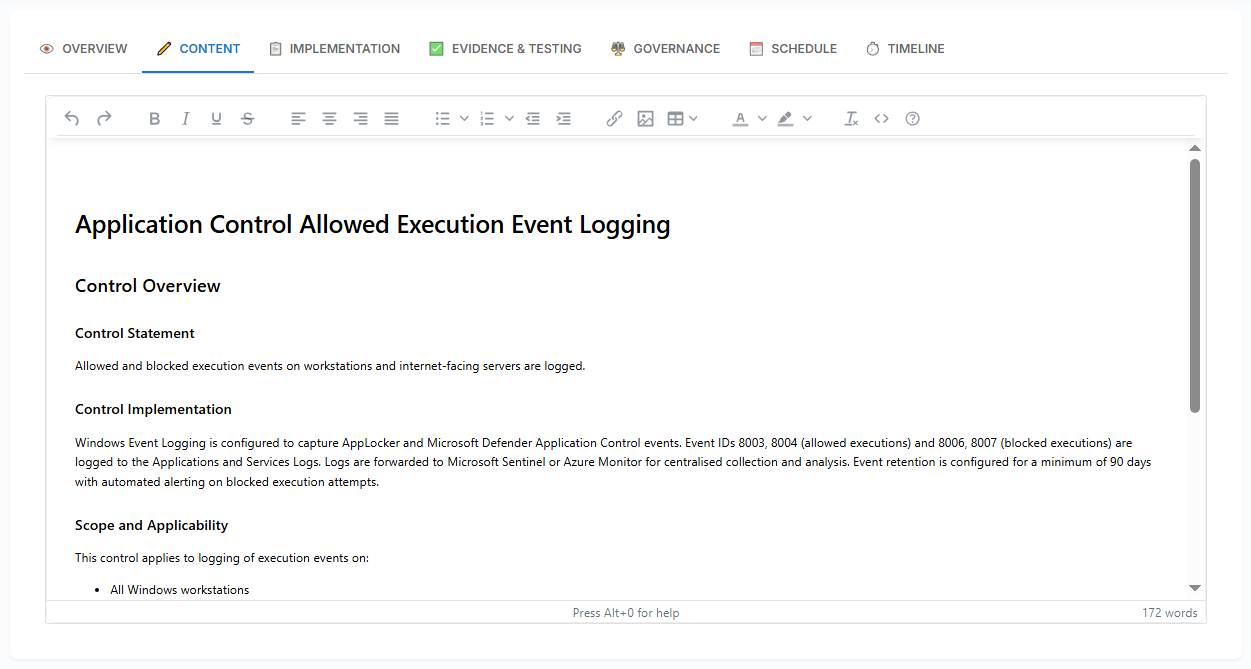Toggle strikethrough formatting
1251x669 pixels.
pyautogui.click(x=247, y=118)
